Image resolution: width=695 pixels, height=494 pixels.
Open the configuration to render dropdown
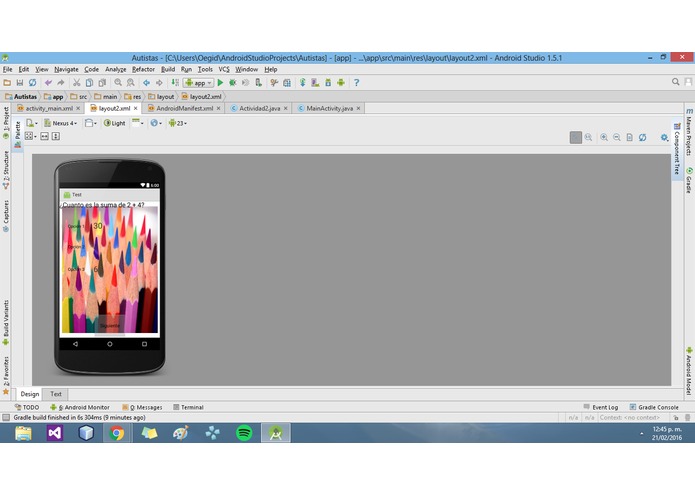point(31,123)
